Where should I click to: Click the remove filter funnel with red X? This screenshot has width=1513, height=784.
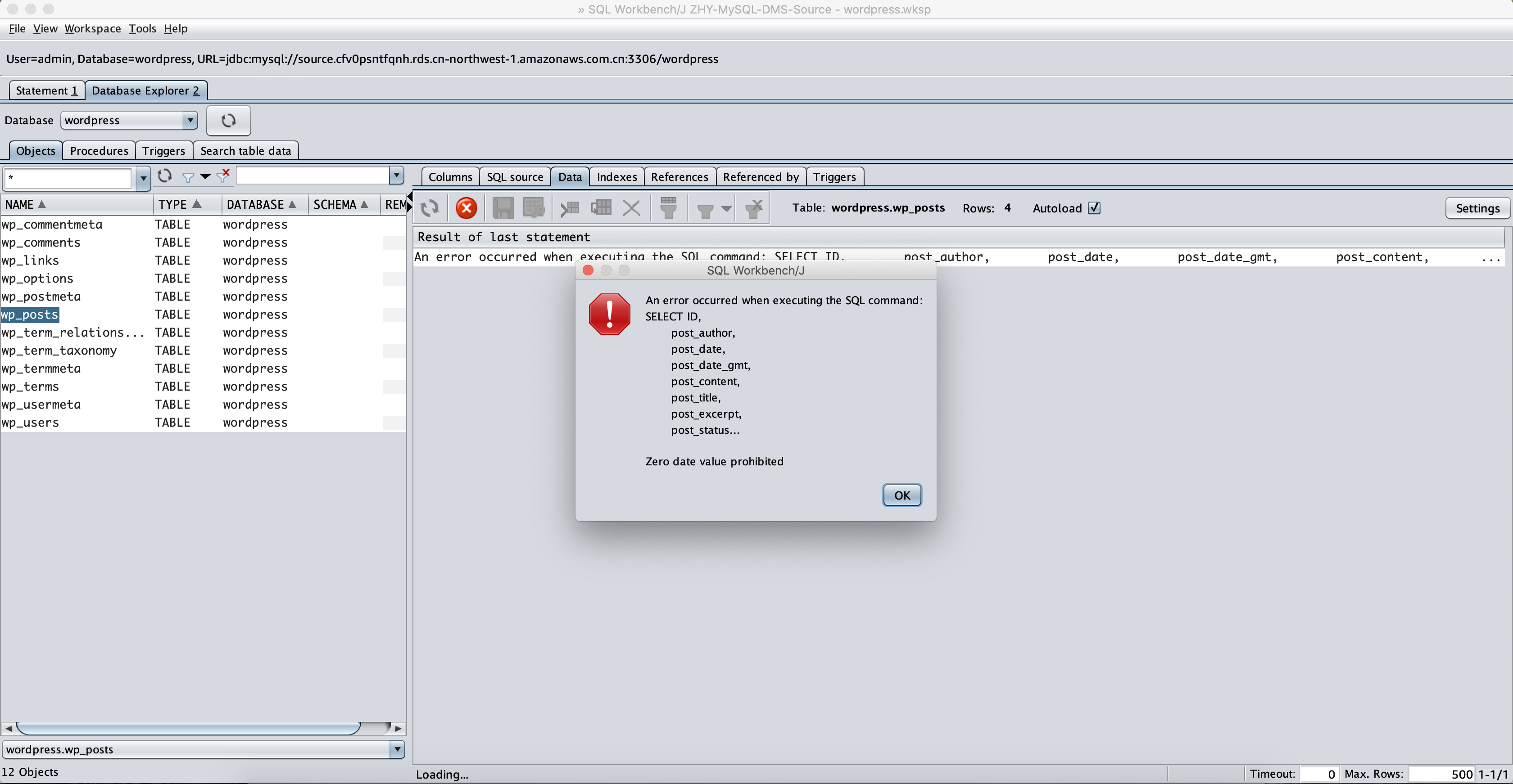click(223, 176)
